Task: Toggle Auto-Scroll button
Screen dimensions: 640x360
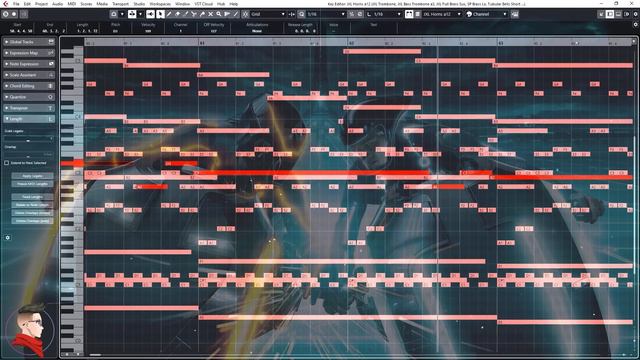Action: pos(132,14)
